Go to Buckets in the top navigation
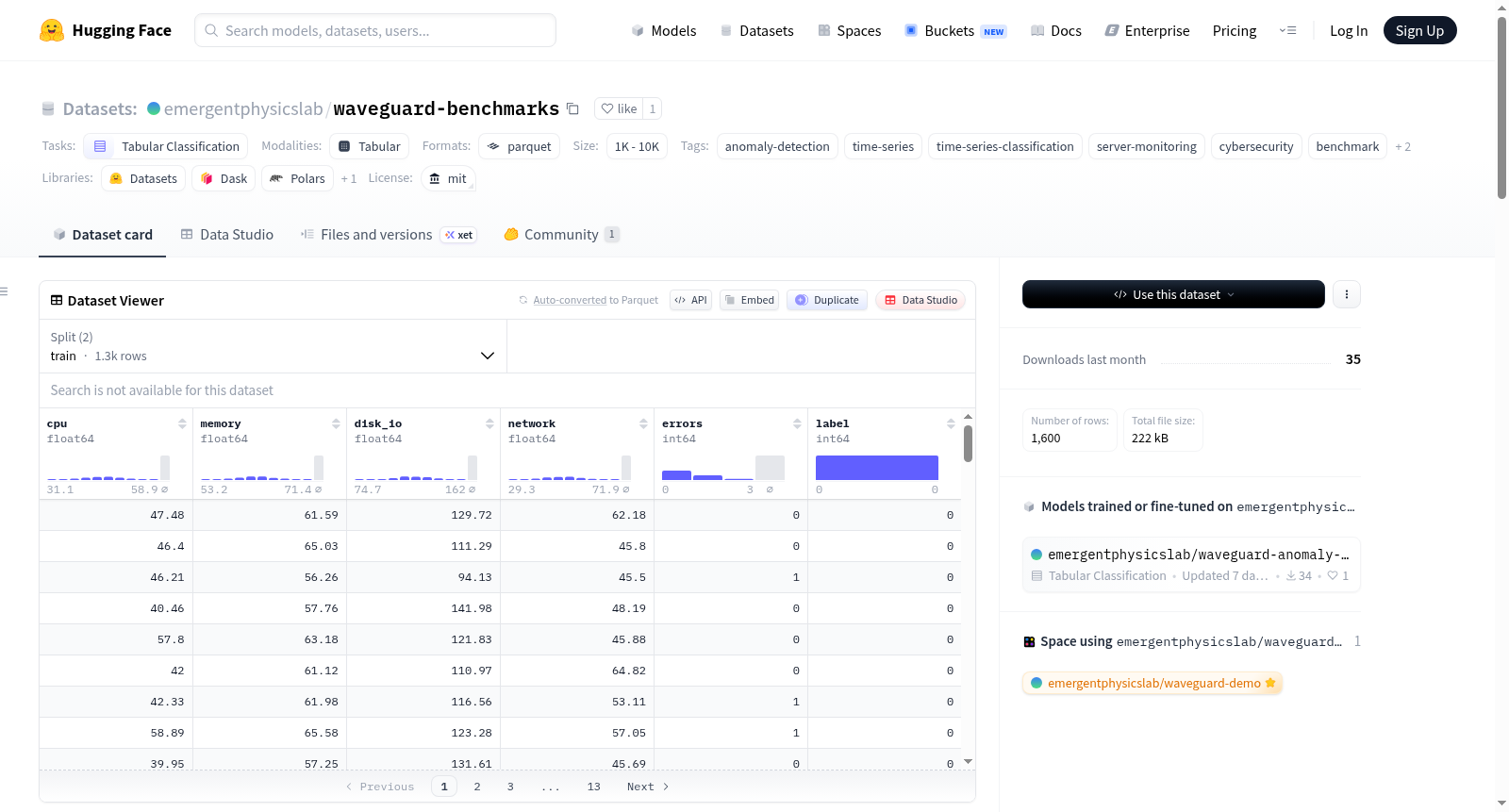The height and width of the screenshot is (812, 1509). pos(955,30)
